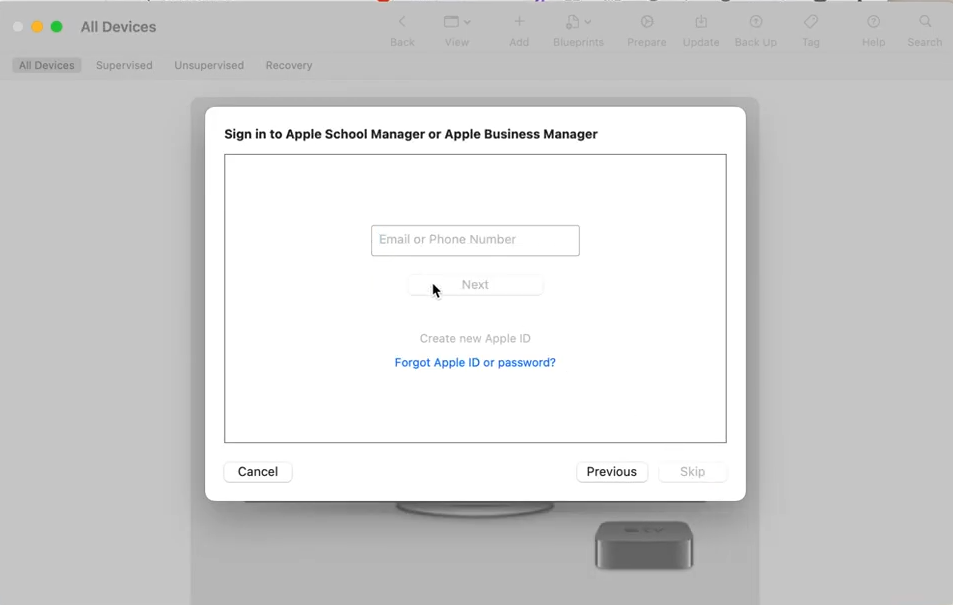The height and width of the screenshot is (605, 953).
Task: Focus the Email or Phone Number field
Action: pos(475,240)
